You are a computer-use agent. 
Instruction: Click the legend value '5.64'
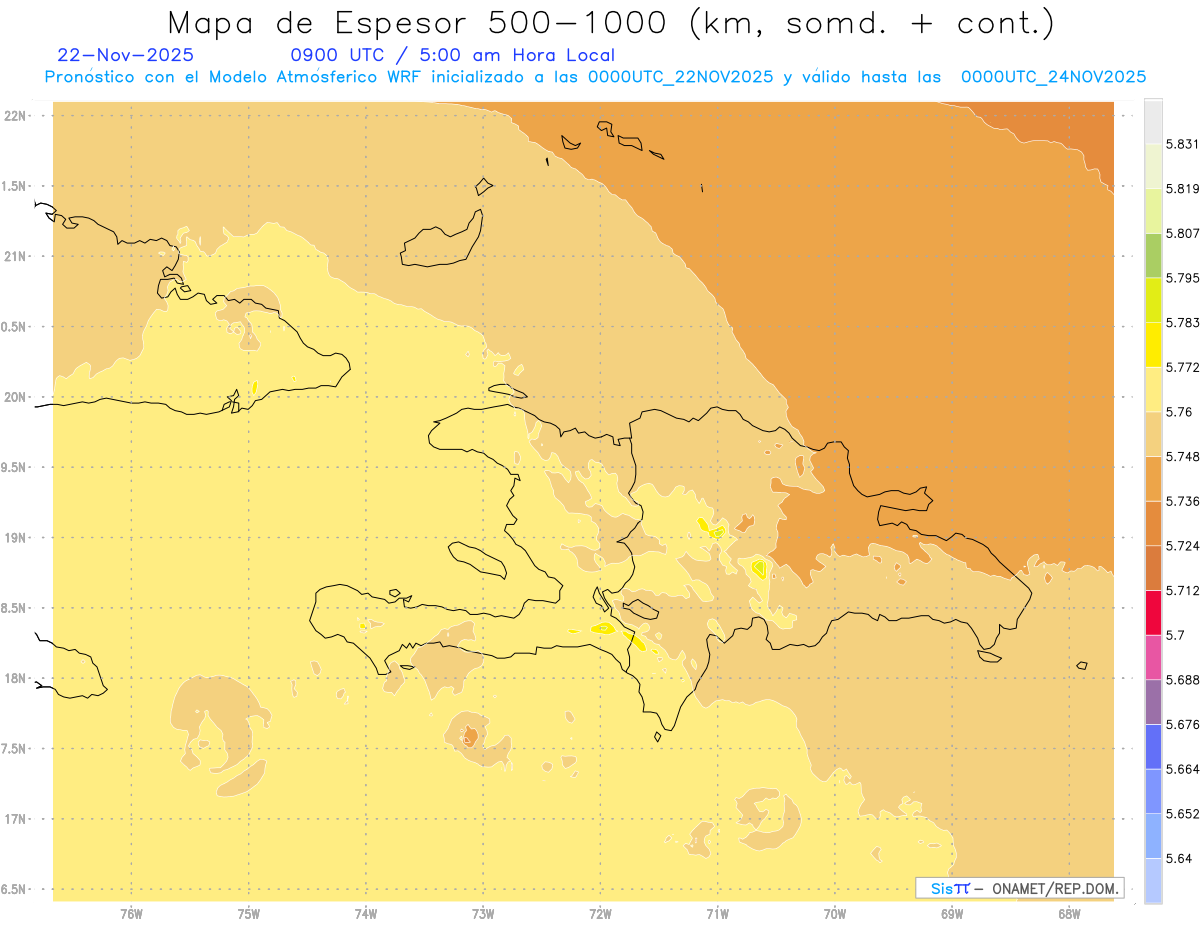(x=1179, y=859)
